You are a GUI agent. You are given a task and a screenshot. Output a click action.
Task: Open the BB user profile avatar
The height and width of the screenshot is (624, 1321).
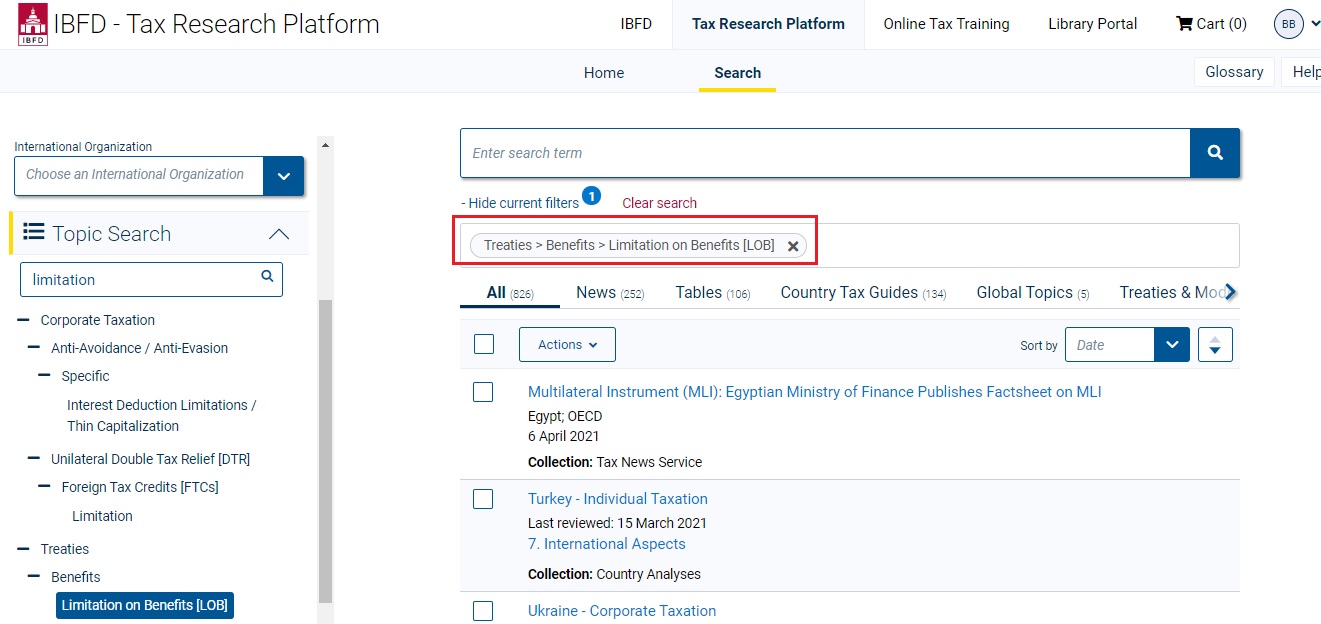1289,24
